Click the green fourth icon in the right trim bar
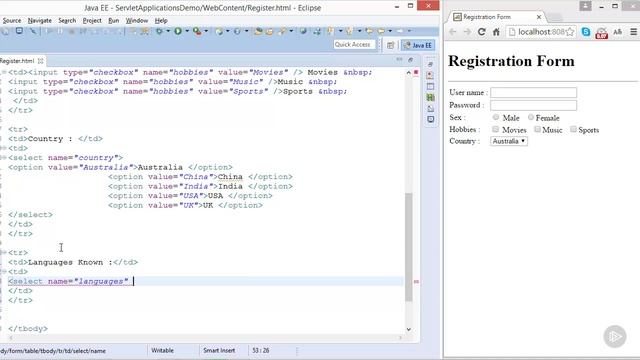 (x=430, y=97)
